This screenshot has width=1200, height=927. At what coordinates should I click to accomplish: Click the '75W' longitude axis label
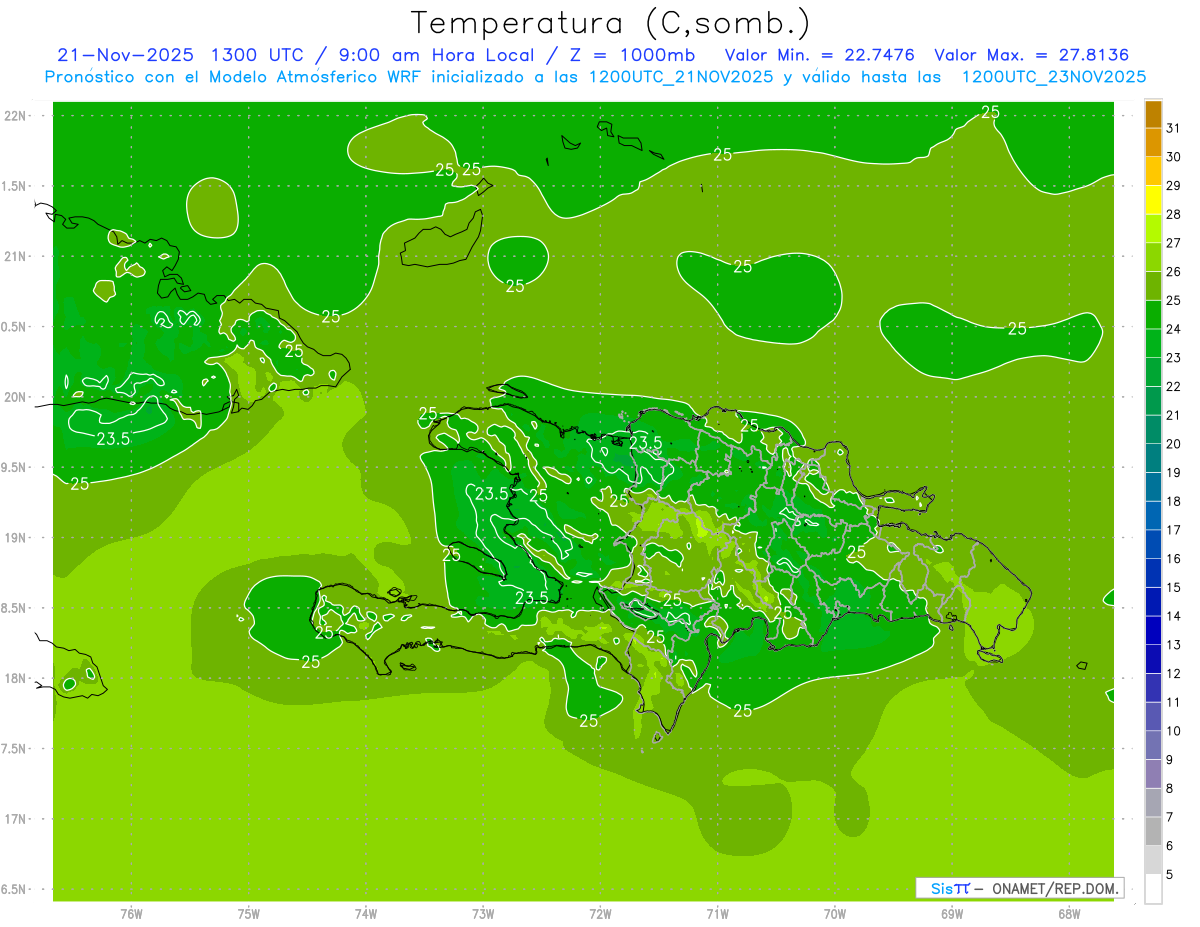coord(249,914)
